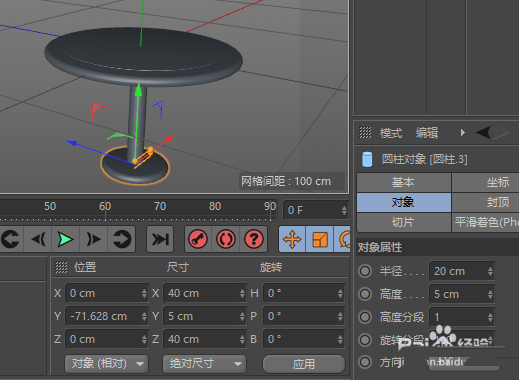The width and height of the screenshot is (519, 380).
Task: Click the record active objects key icon
Action: point(198,239)
